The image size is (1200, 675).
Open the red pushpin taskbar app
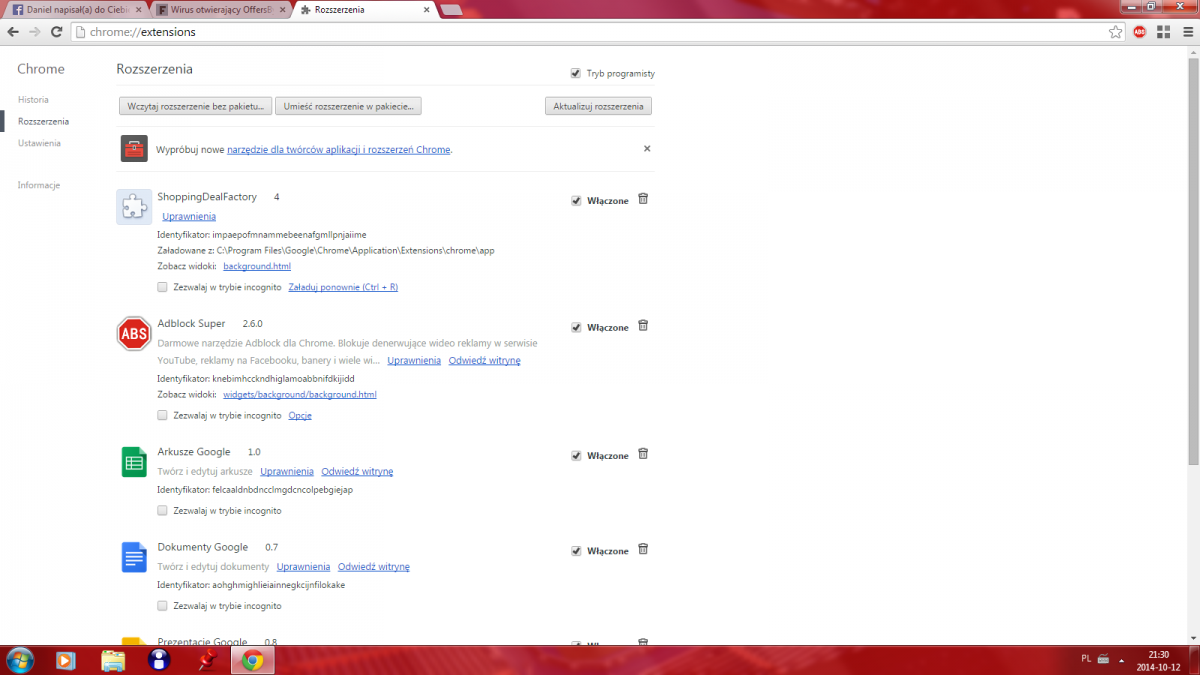pyautogui.click(x=208, y=660)
